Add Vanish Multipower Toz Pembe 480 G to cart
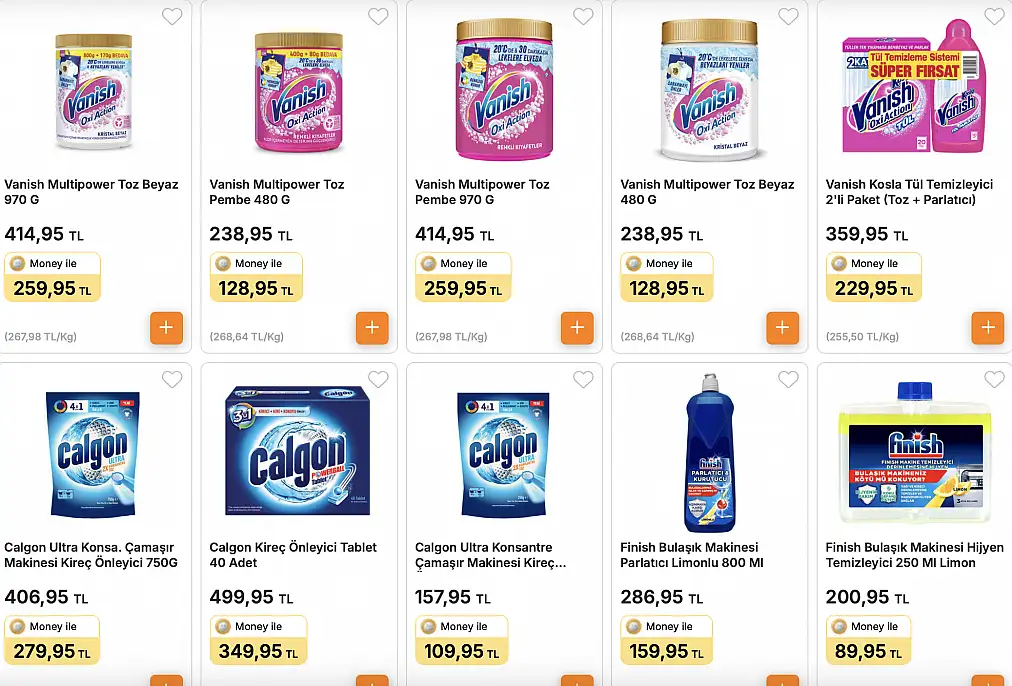Screen dimensions: 1012x686 click(372, 328)
